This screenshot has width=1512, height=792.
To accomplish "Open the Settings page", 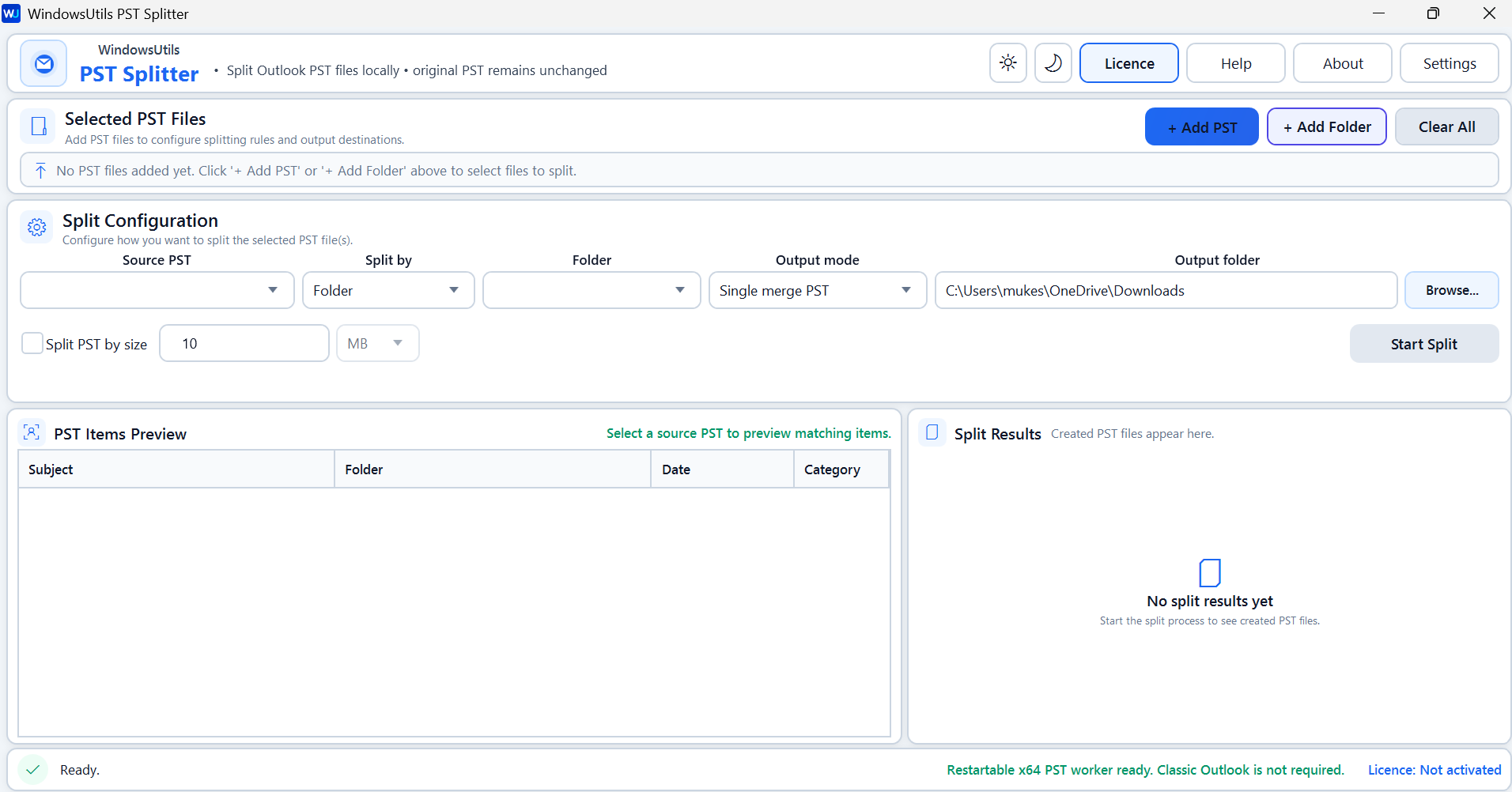I will pyautogui.click(x=1450, y=63).
